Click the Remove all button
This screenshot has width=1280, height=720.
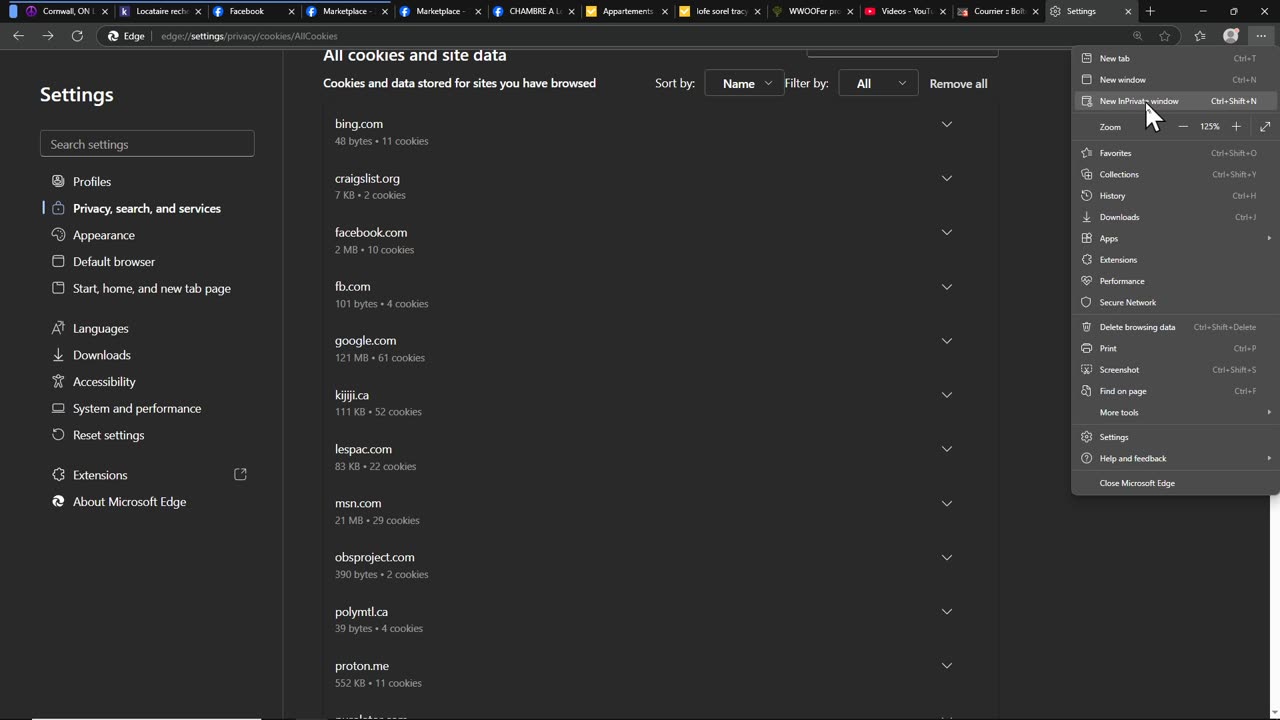(958, 84)
